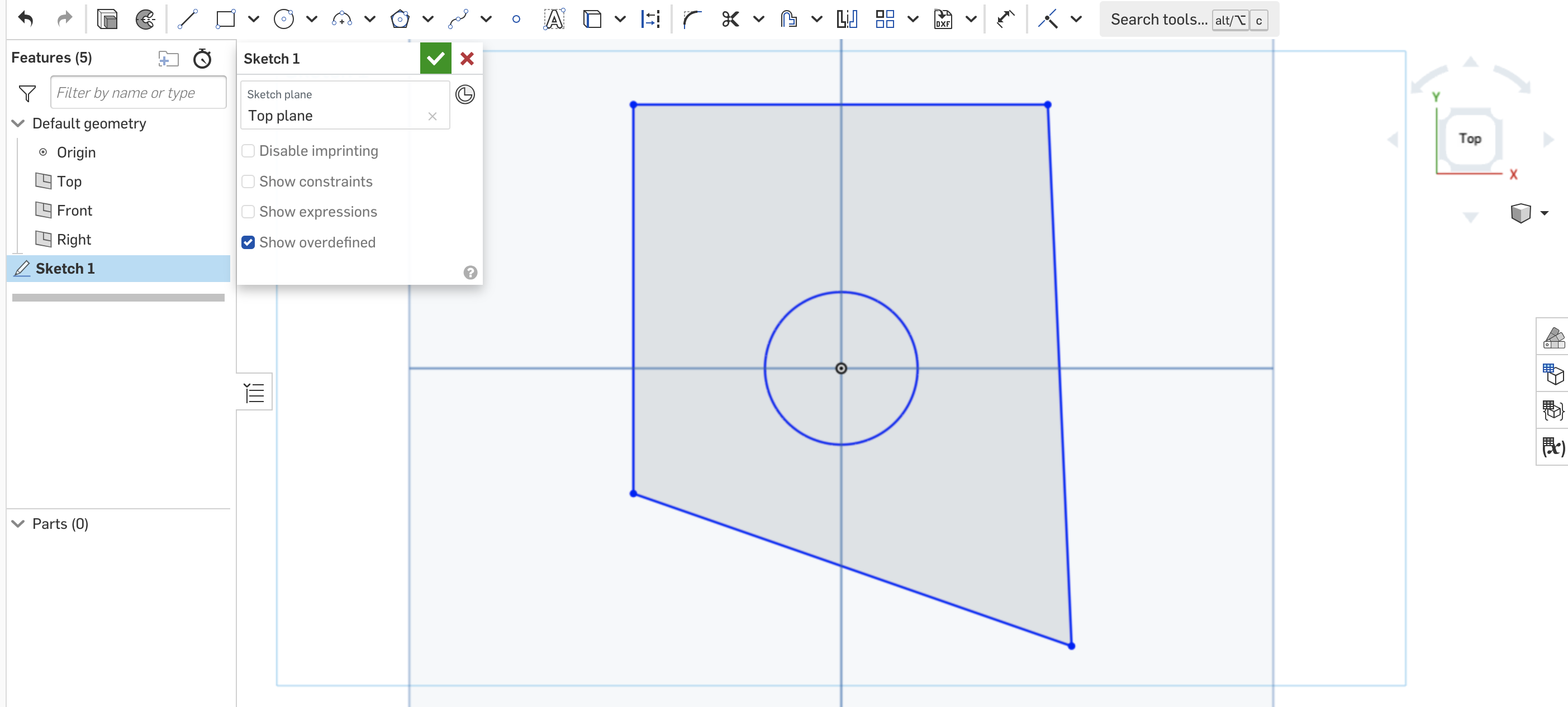Click the Spline tool icon
Screen dimensions: 1568x707
click(x=458, y=20)
